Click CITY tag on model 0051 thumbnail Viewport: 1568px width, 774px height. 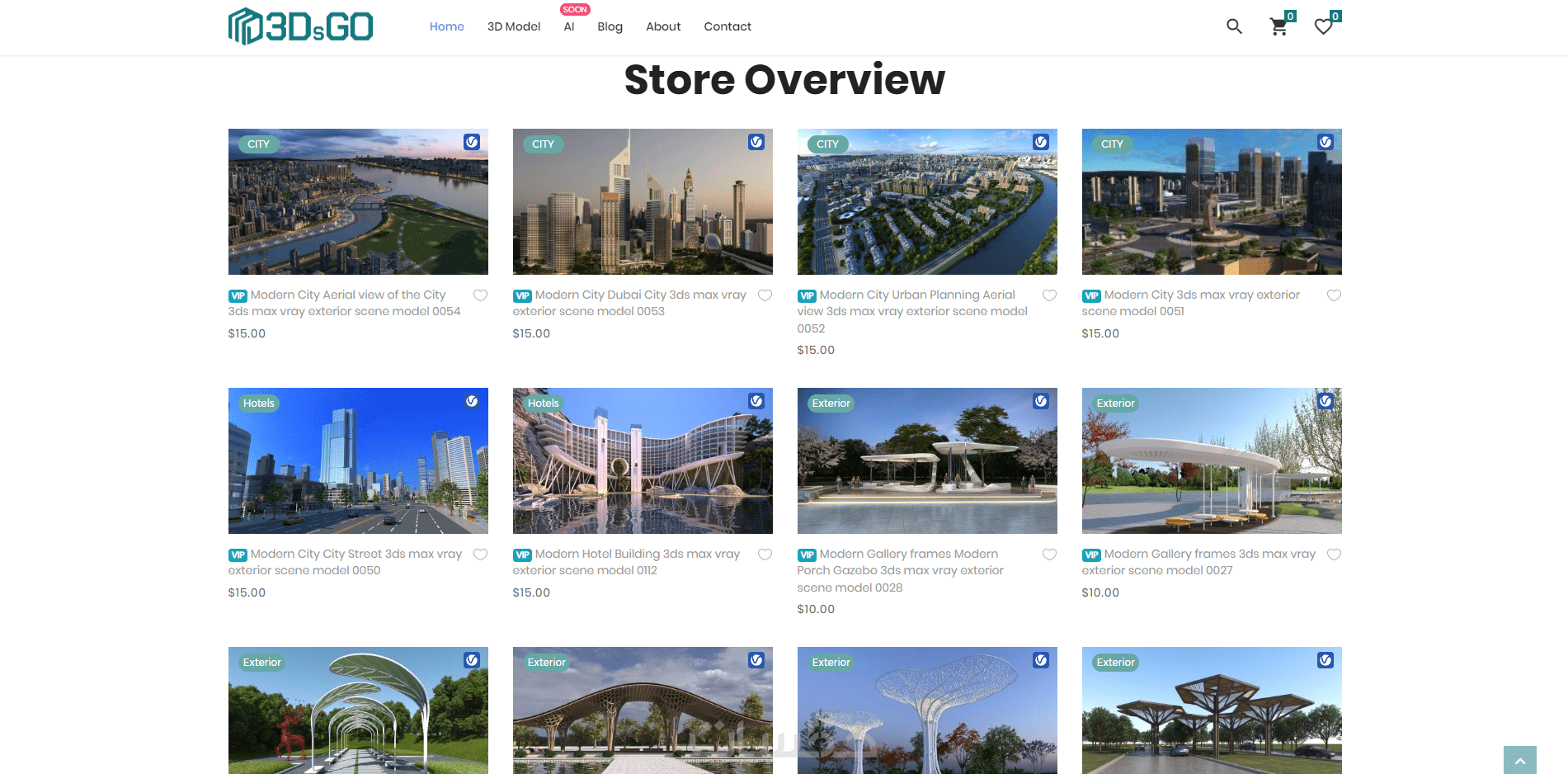point(1112,144)
